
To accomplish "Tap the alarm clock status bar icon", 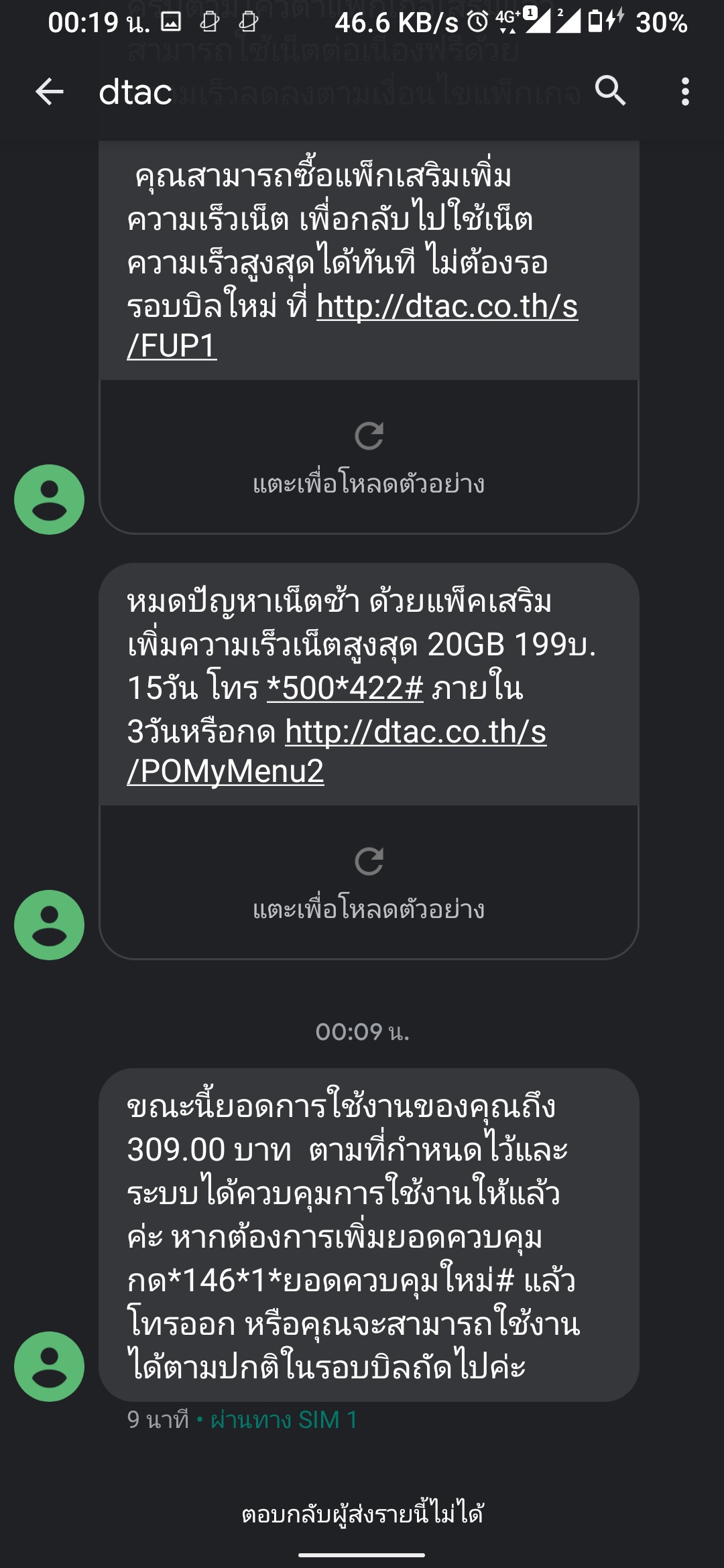I will point(477,22).
